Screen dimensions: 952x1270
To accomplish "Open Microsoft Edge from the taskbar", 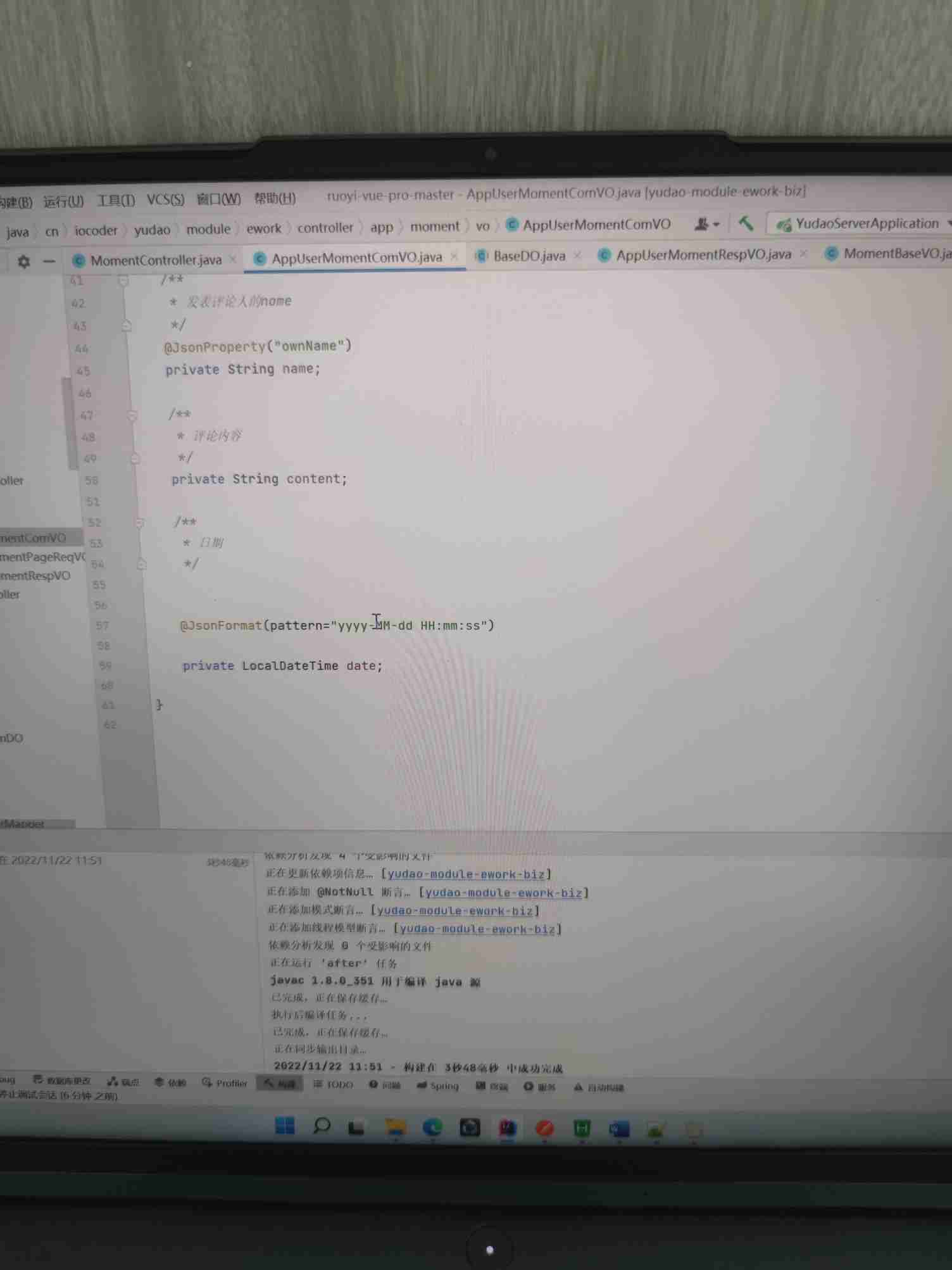I will tap(433, 1128).
